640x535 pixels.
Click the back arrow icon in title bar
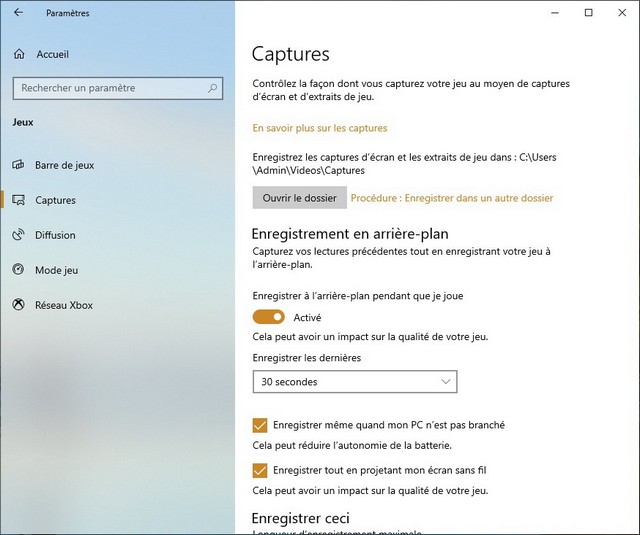18,13
